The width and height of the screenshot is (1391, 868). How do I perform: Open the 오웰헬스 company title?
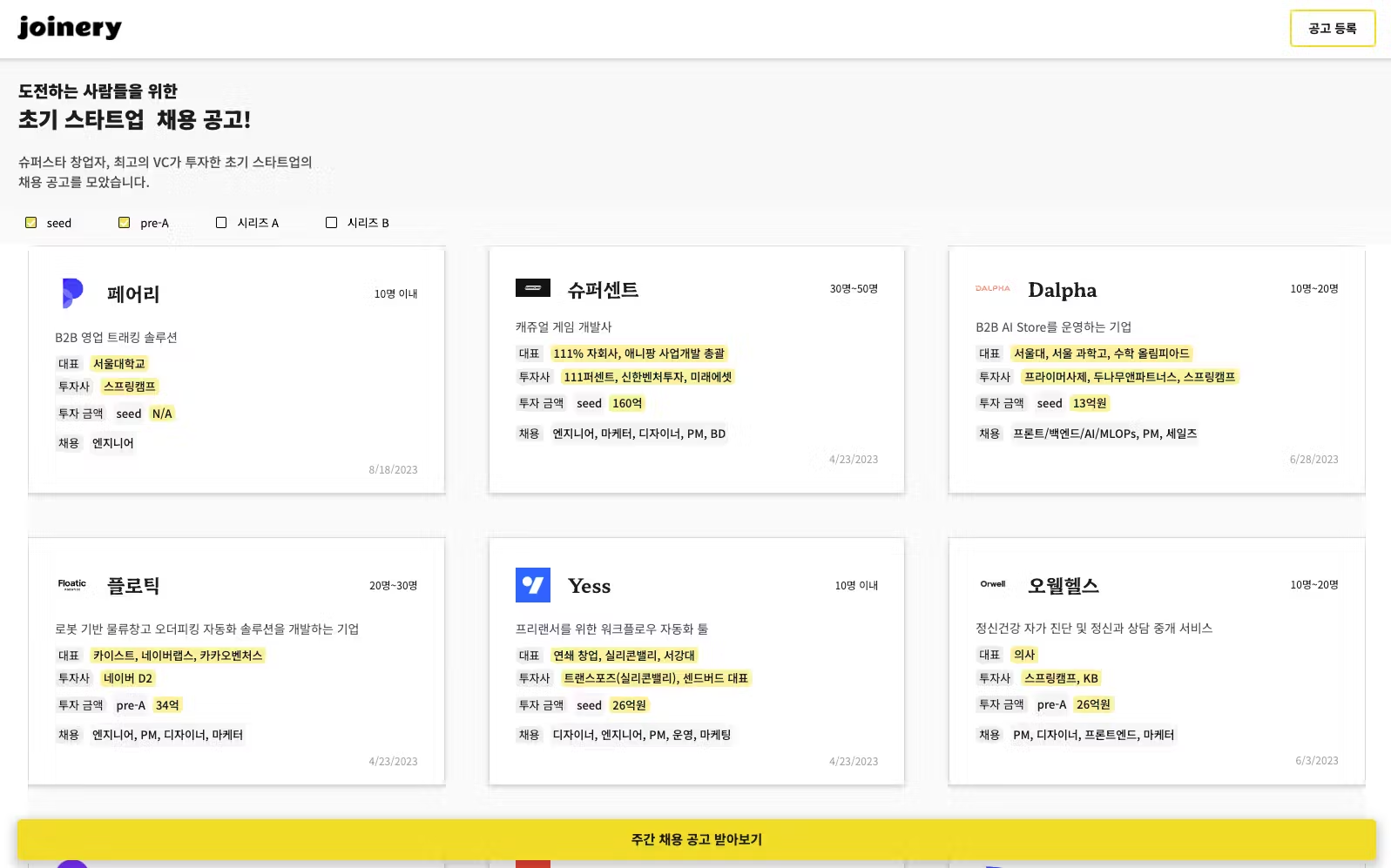1064,585
